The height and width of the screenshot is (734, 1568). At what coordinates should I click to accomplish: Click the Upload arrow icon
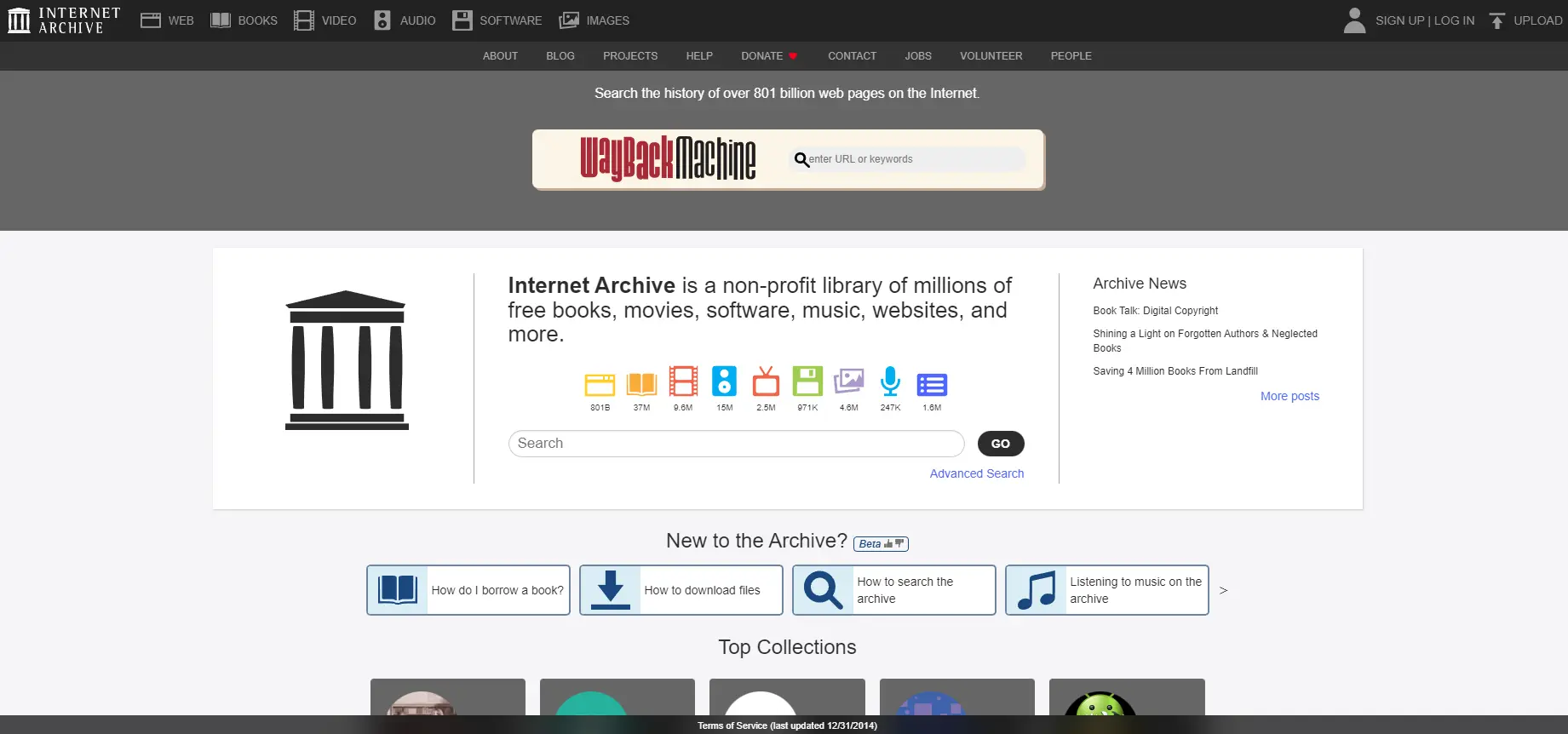pos(1496,20)
